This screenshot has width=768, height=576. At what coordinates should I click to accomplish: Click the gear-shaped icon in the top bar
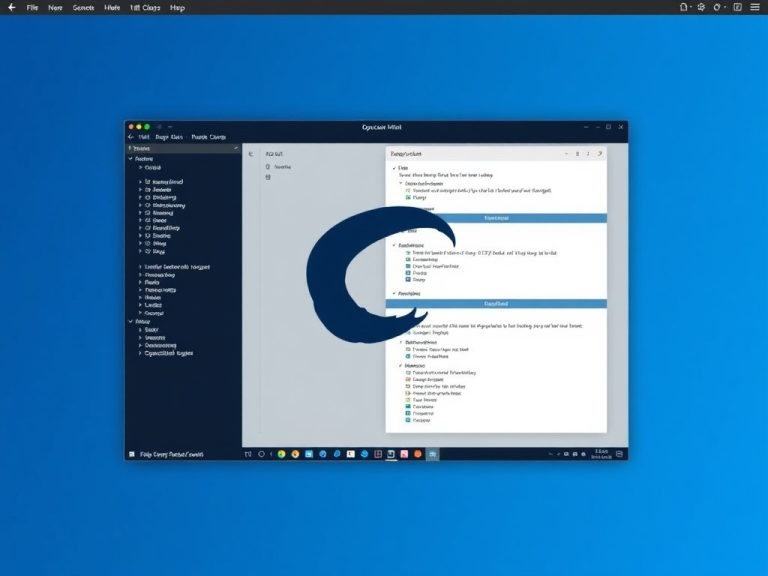(x=701, y=7)
